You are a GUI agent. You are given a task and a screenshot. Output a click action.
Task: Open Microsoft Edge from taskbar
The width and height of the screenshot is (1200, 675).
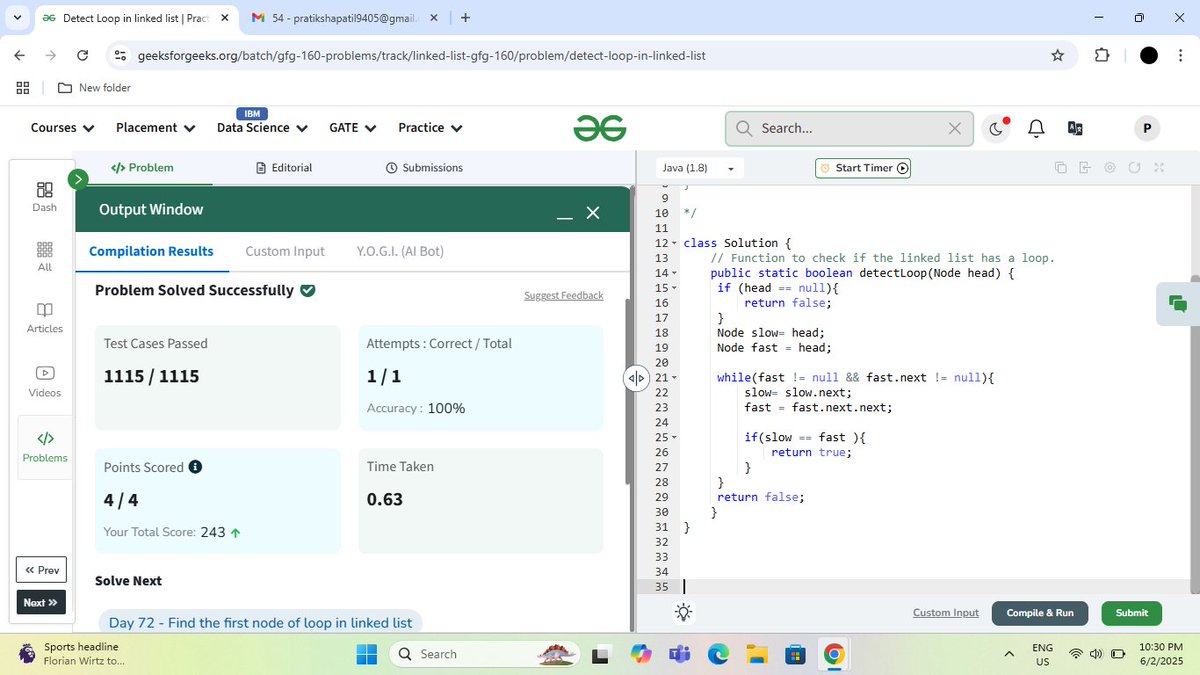point(719,654)
